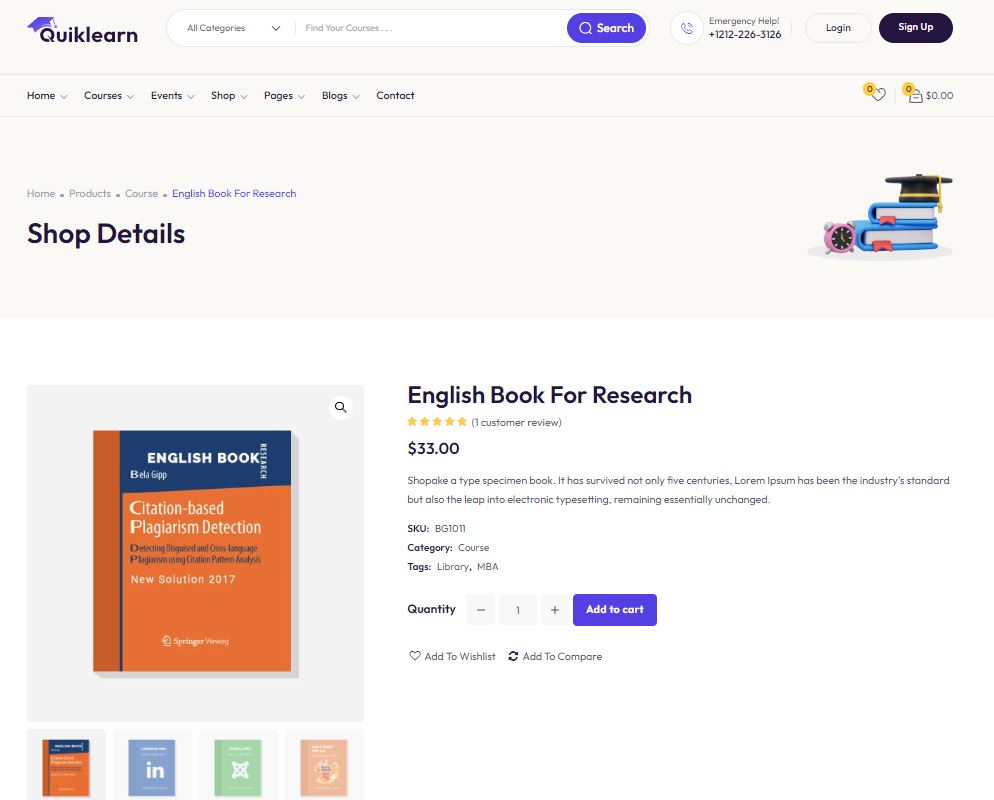Click the phone icon beside Emergency Help
Image resolution: width=994 pixels, height=800 pixels.
pos(687,28)
